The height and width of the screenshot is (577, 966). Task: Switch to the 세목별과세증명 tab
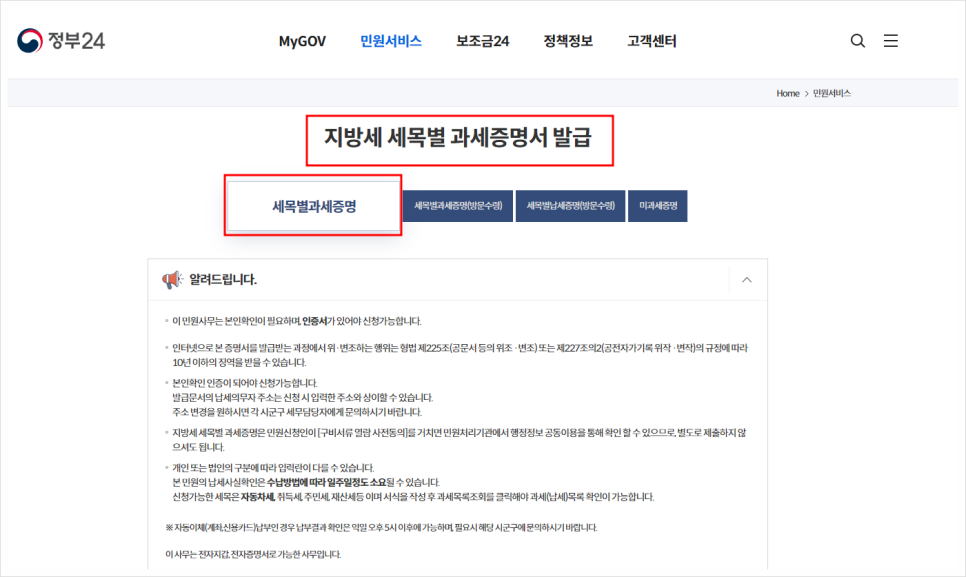pyautogui.click(x=313, y=206)
